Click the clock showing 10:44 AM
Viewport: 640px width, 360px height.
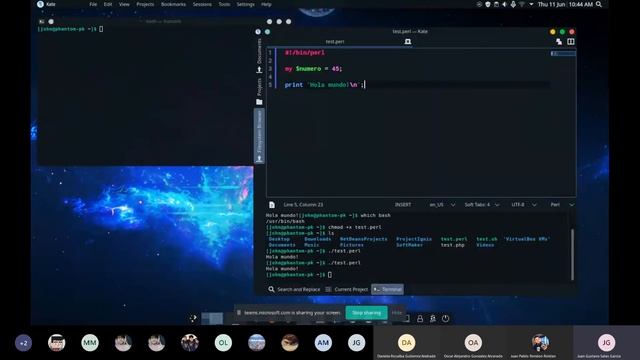pos(580,4)
